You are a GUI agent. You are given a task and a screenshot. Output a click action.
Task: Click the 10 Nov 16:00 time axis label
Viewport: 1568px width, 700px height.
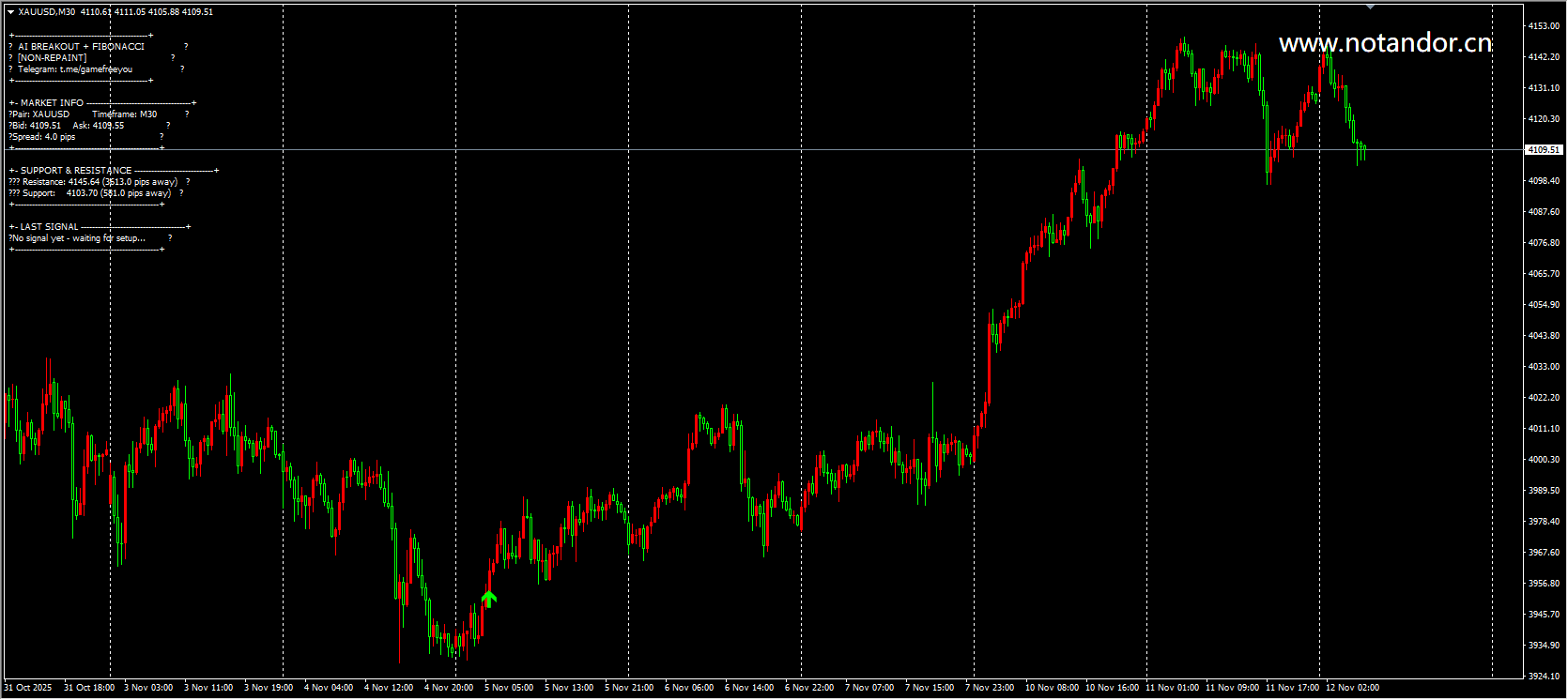(1112, 688)
